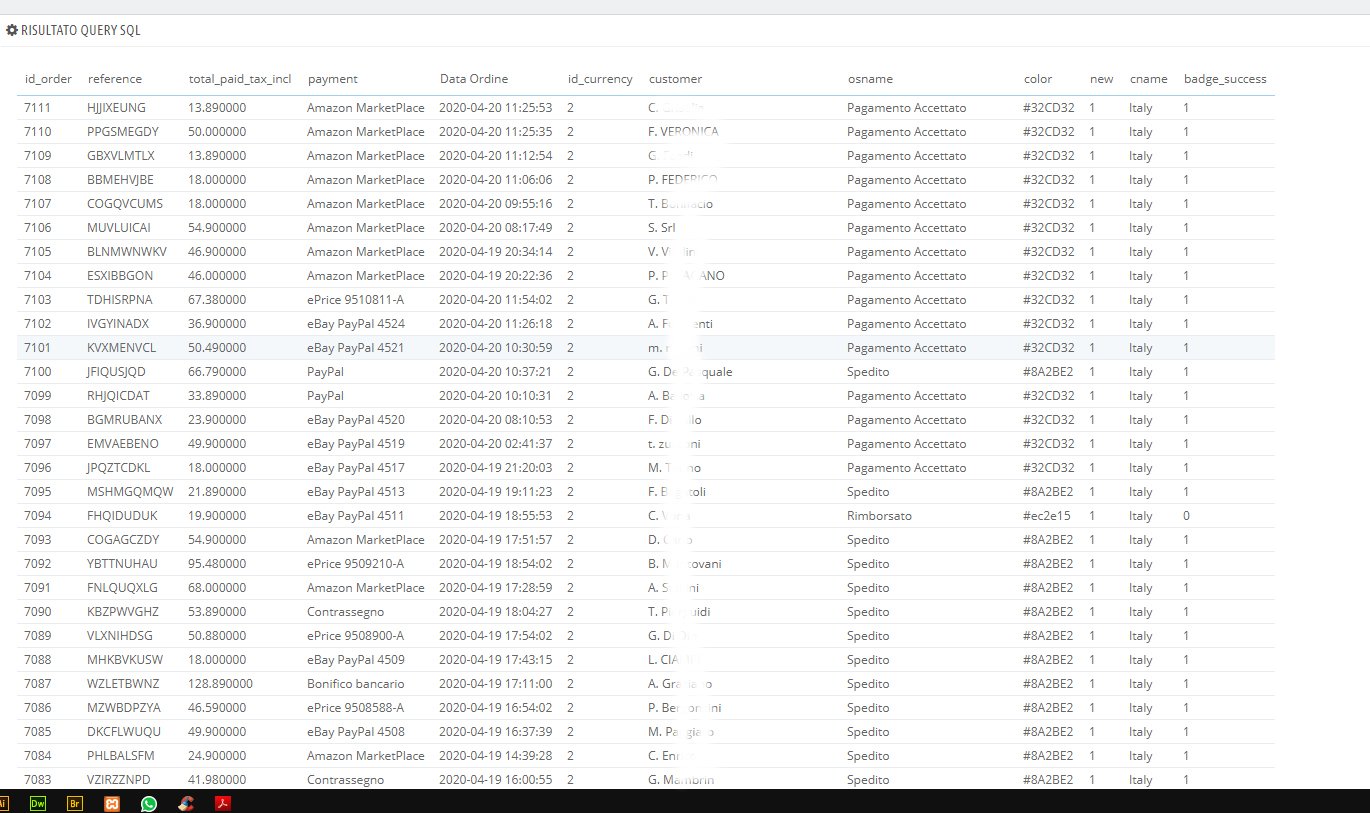This screenshot has height=813, width=1370.
Task: Click payment ePrice 9508588-A
Action: coord(355,707)
